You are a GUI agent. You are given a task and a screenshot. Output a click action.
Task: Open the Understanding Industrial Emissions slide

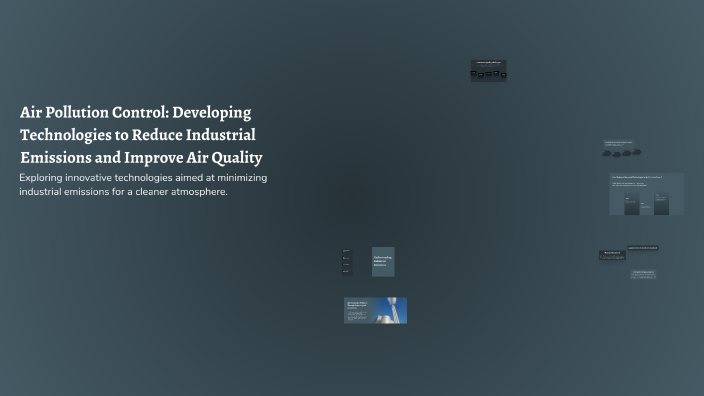[x=383, y=262]
